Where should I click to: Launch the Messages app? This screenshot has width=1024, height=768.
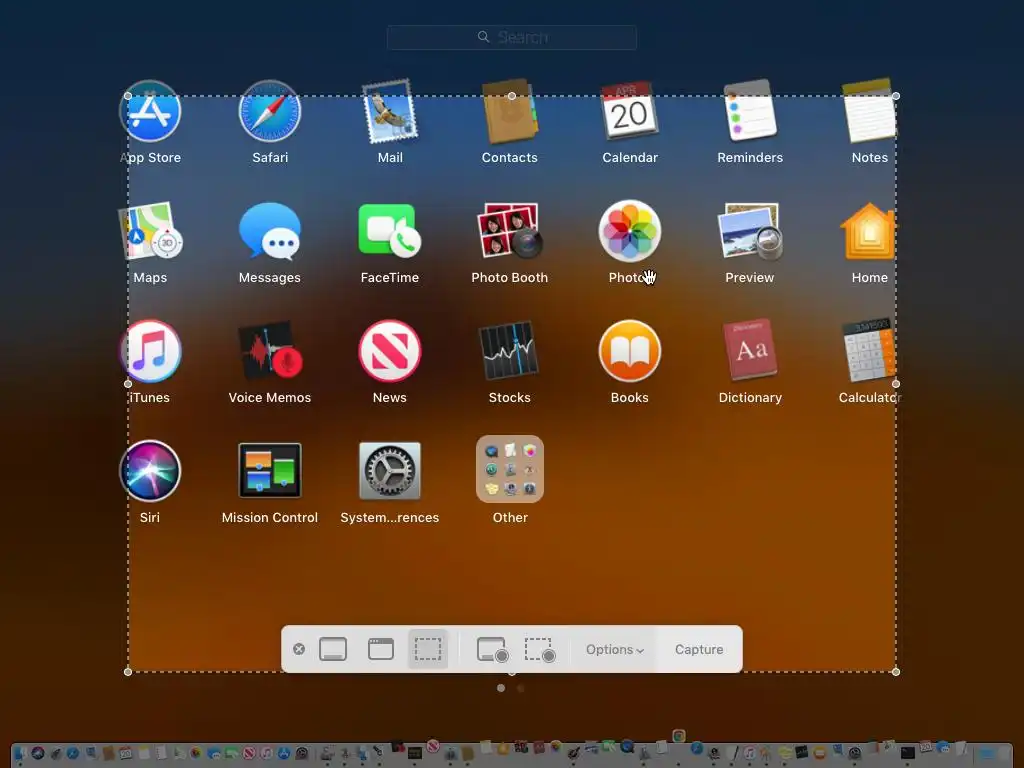point(270,231)
